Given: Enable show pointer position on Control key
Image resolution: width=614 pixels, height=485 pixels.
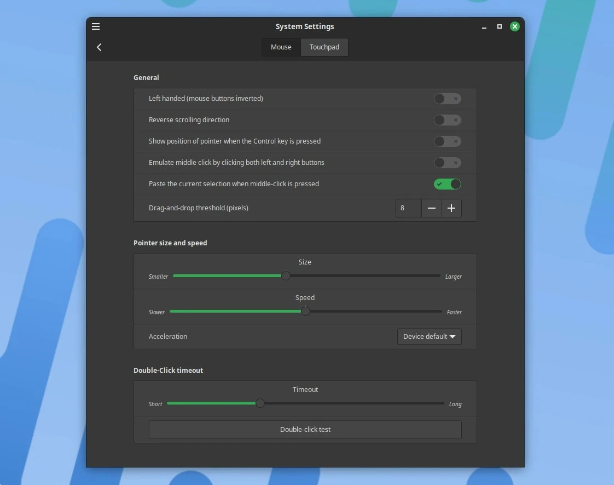Looking at the screenshot, I should tap(447, 141).
